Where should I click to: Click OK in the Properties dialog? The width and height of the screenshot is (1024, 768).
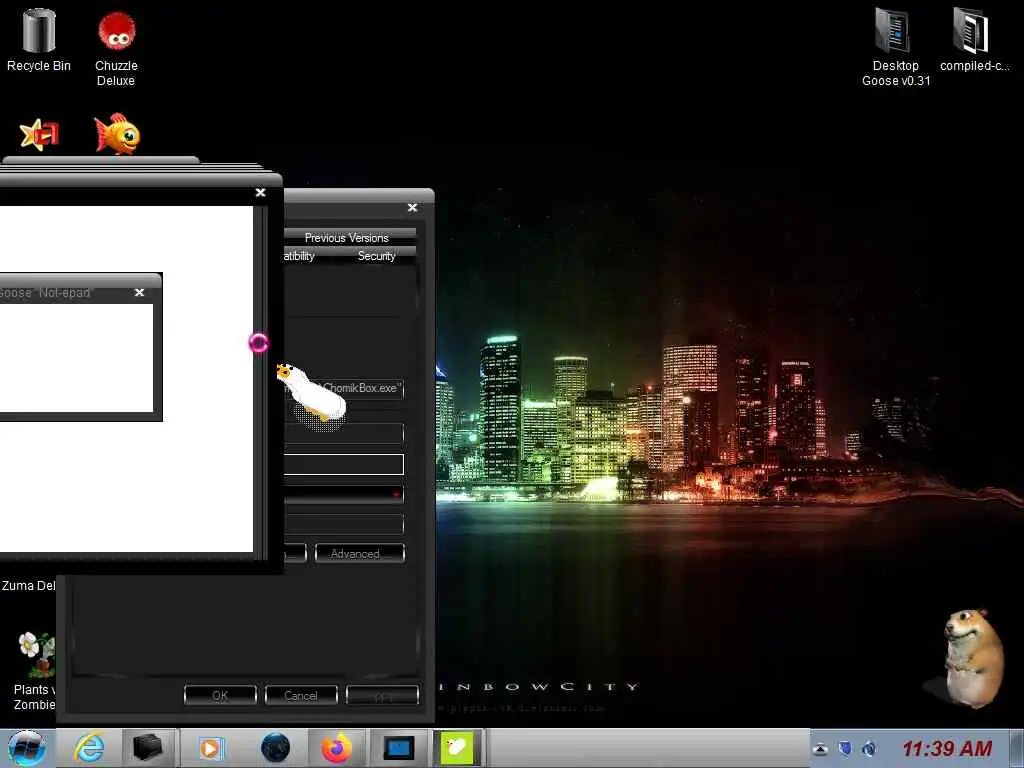(x=220, y=696)
